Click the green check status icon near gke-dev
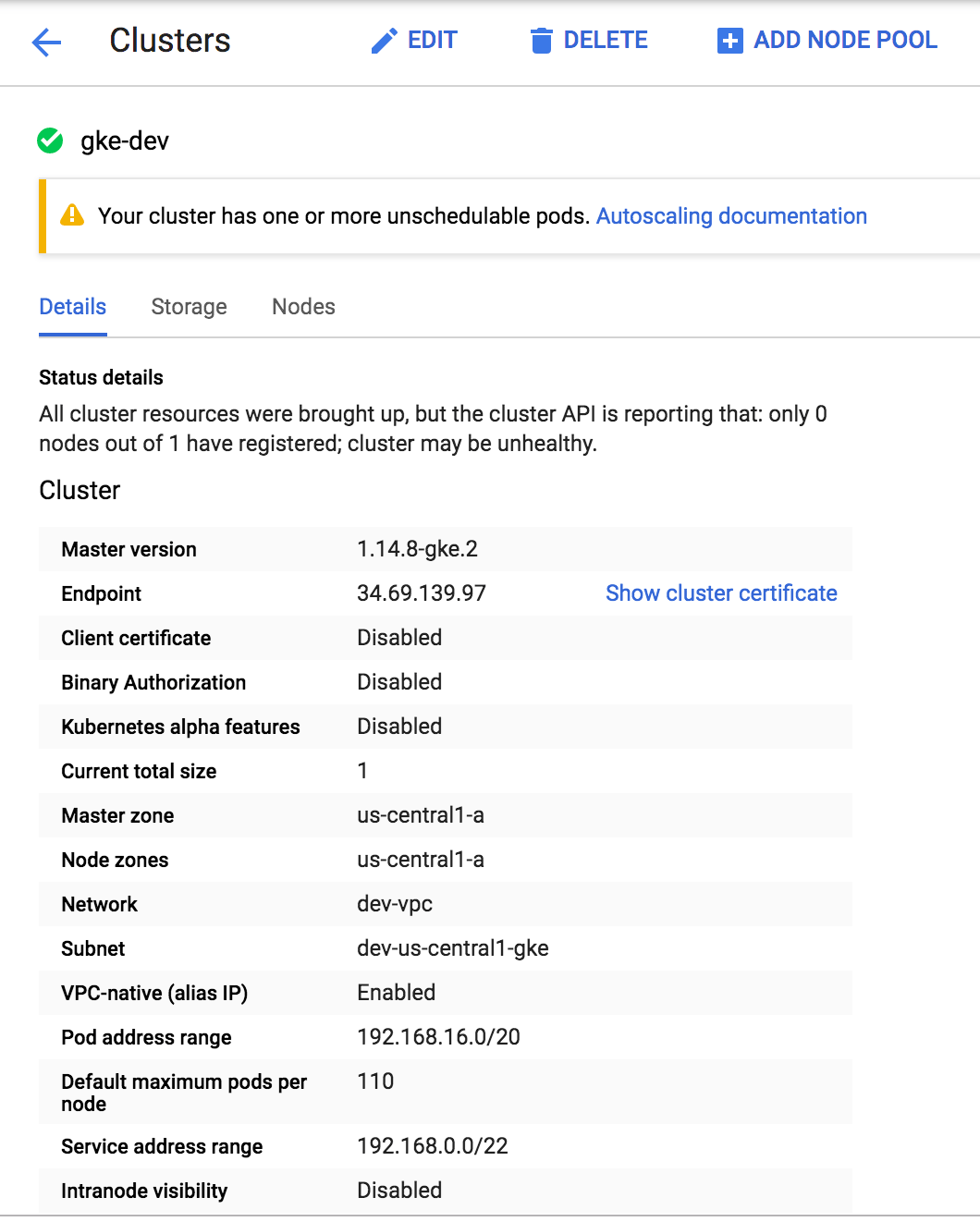This screenshot has height=1222, width=980. click(x=50, y=141)
